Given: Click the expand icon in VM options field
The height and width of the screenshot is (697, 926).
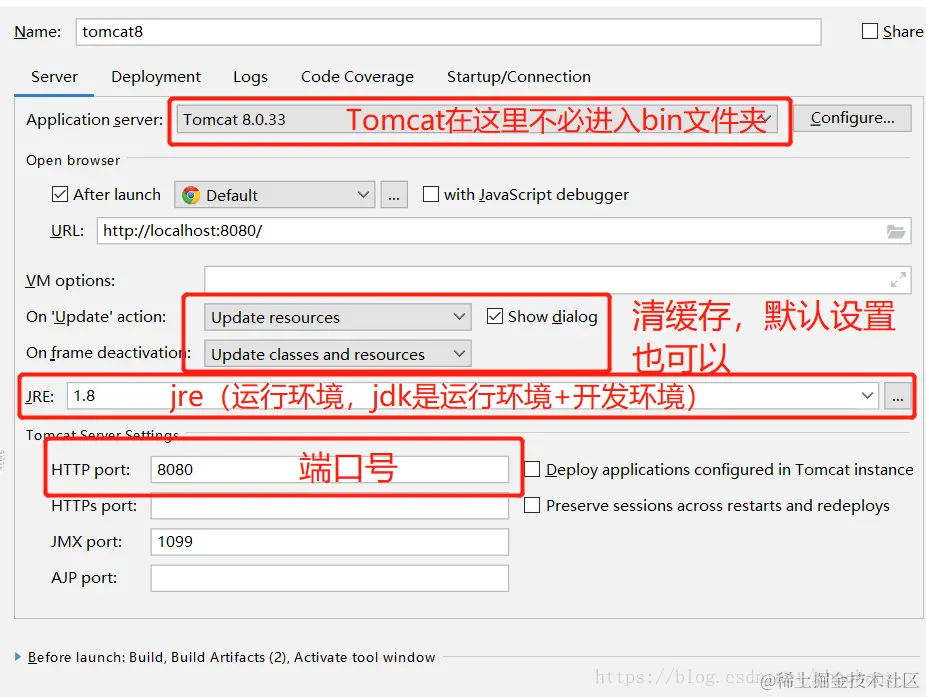Looking at the screenshot, I should pos(898,280).
